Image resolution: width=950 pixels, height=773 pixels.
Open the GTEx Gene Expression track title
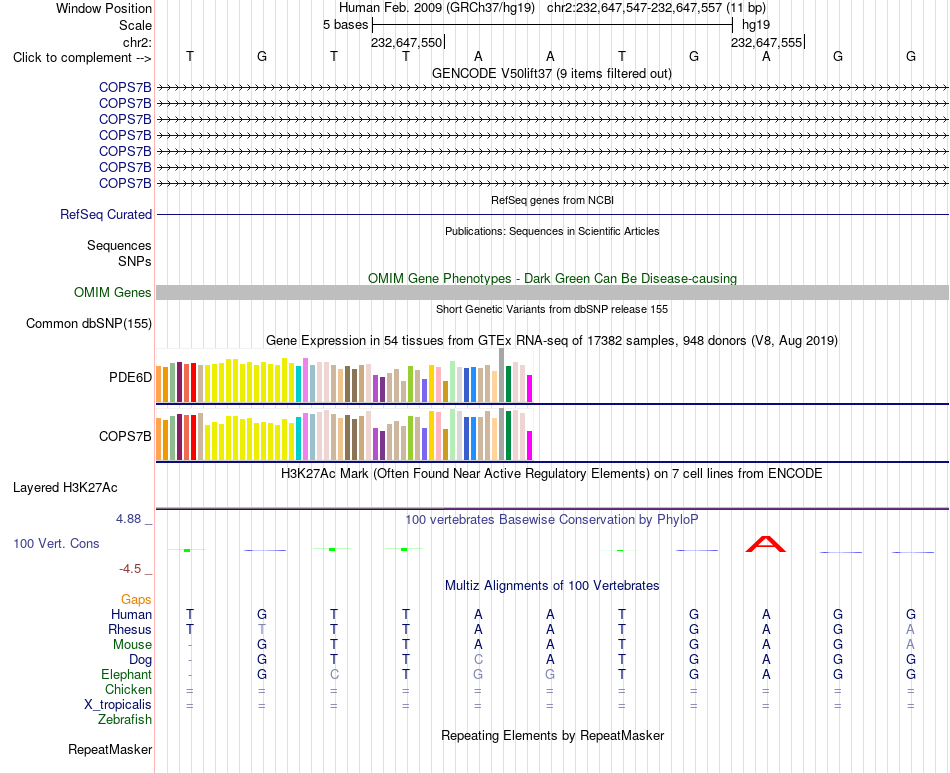tap(552, 340)
